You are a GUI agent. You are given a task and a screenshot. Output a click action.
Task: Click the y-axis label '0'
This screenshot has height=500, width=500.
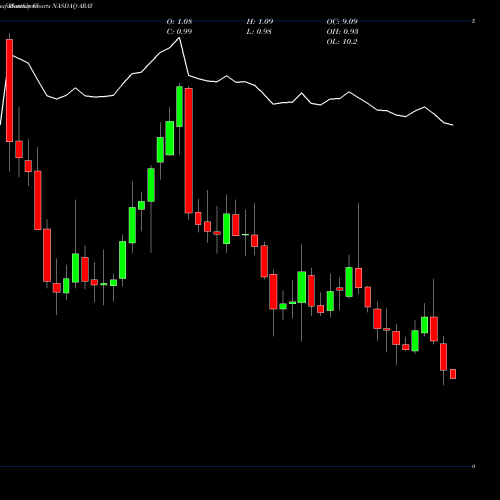tap(473, 466)
